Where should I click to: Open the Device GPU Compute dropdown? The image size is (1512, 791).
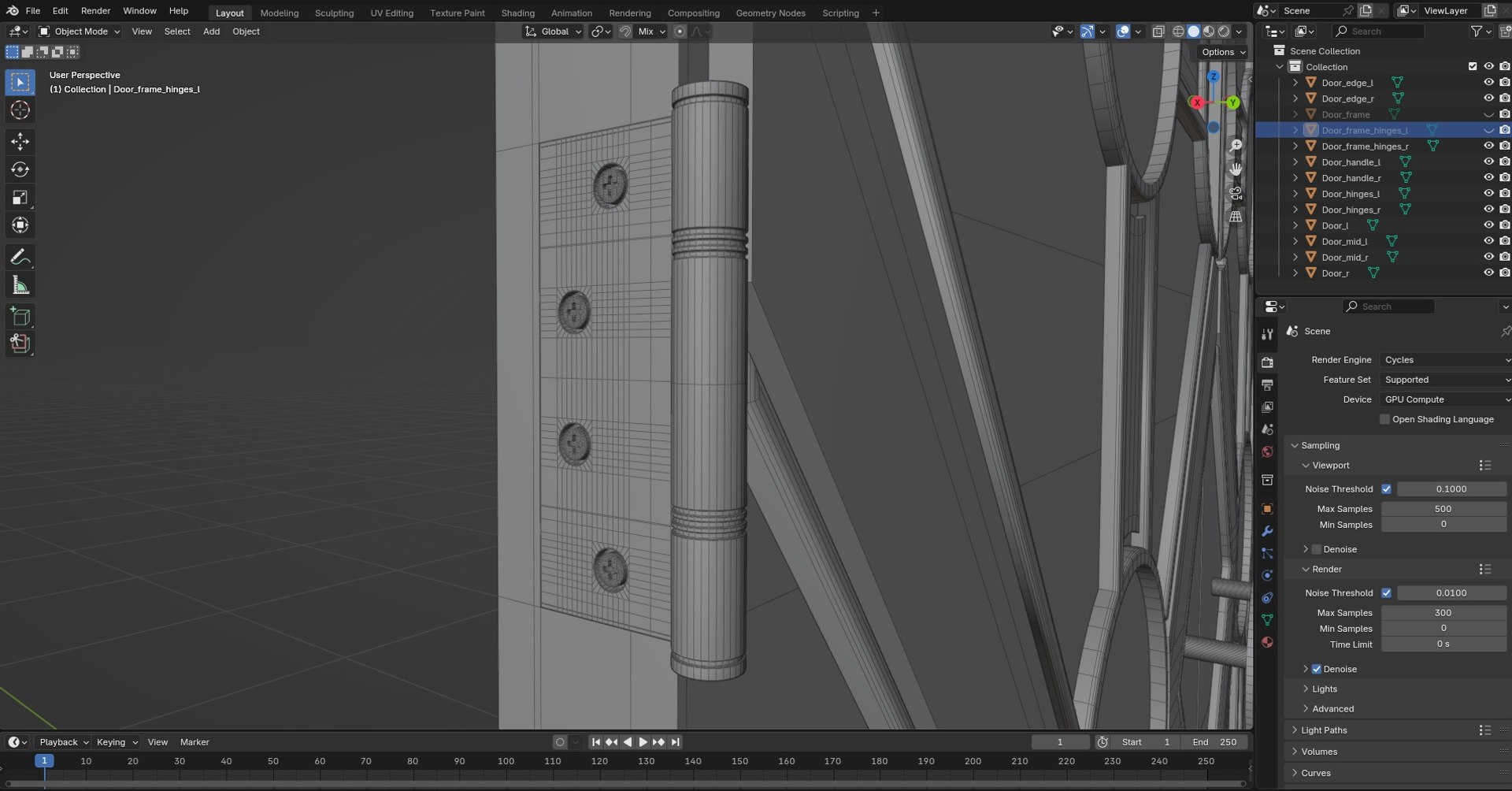pyautogui.click(x=1446, y=399)
